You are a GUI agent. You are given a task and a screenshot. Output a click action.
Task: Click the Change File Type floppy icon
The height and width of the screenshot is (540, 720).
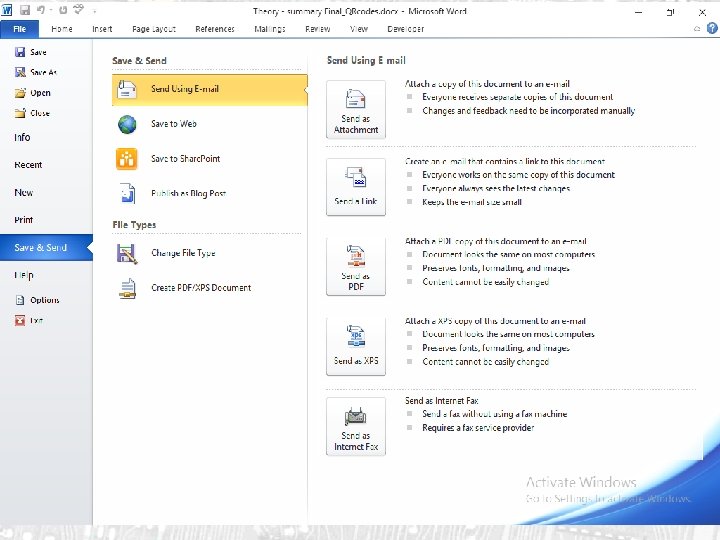point(127,253)
